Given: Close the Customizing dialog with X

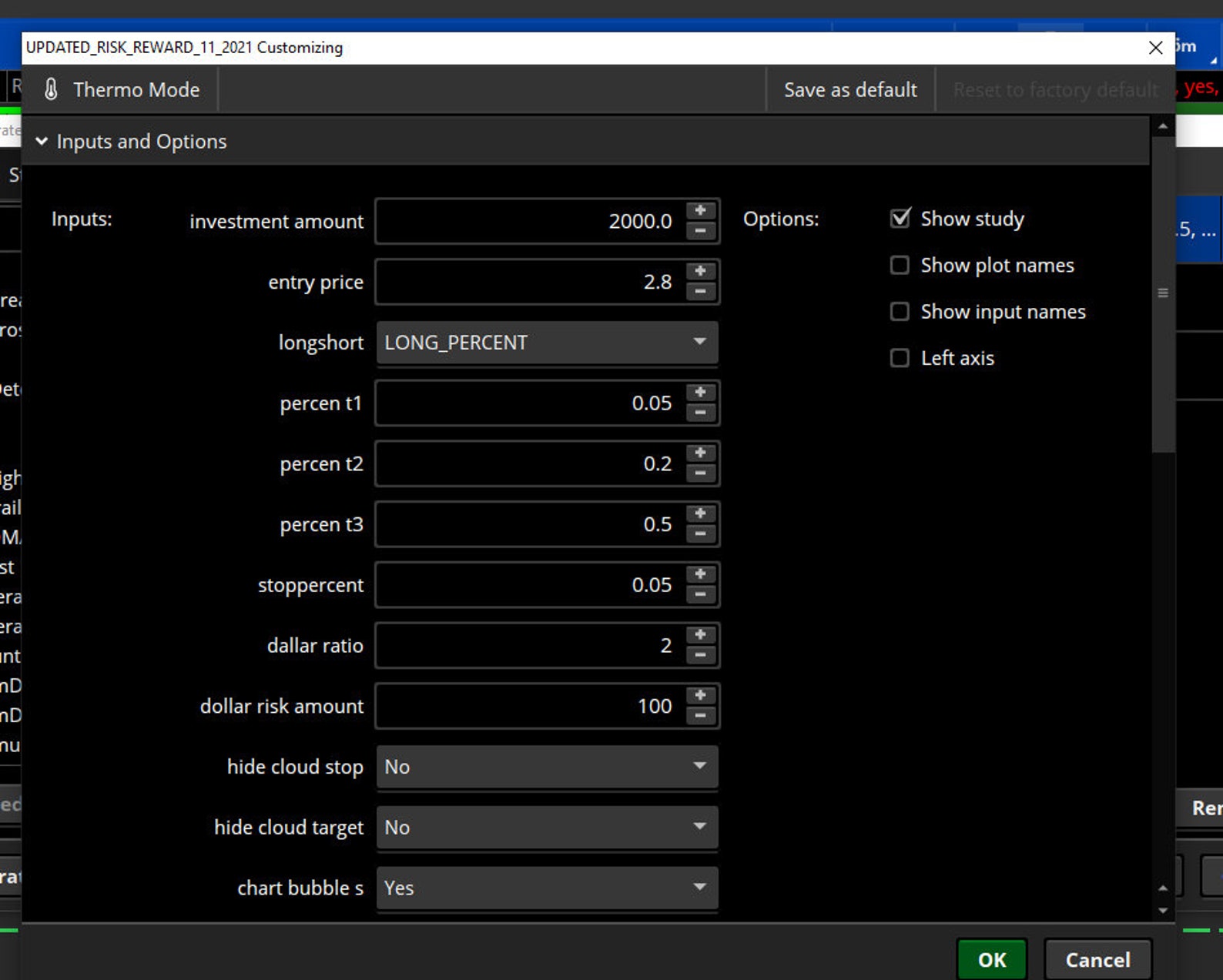Looking at the screenshot, I should (x=1155, y=48).
